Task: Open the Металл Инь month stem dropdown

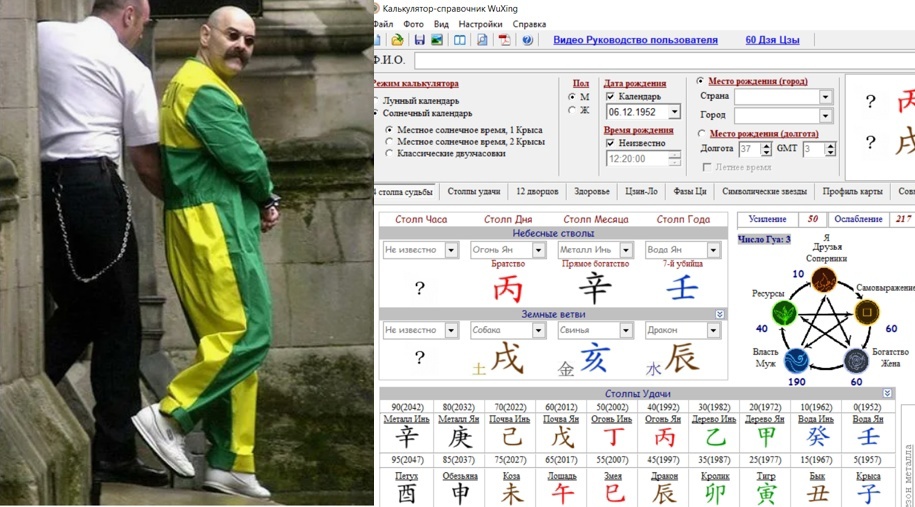Action: [626, 250]
